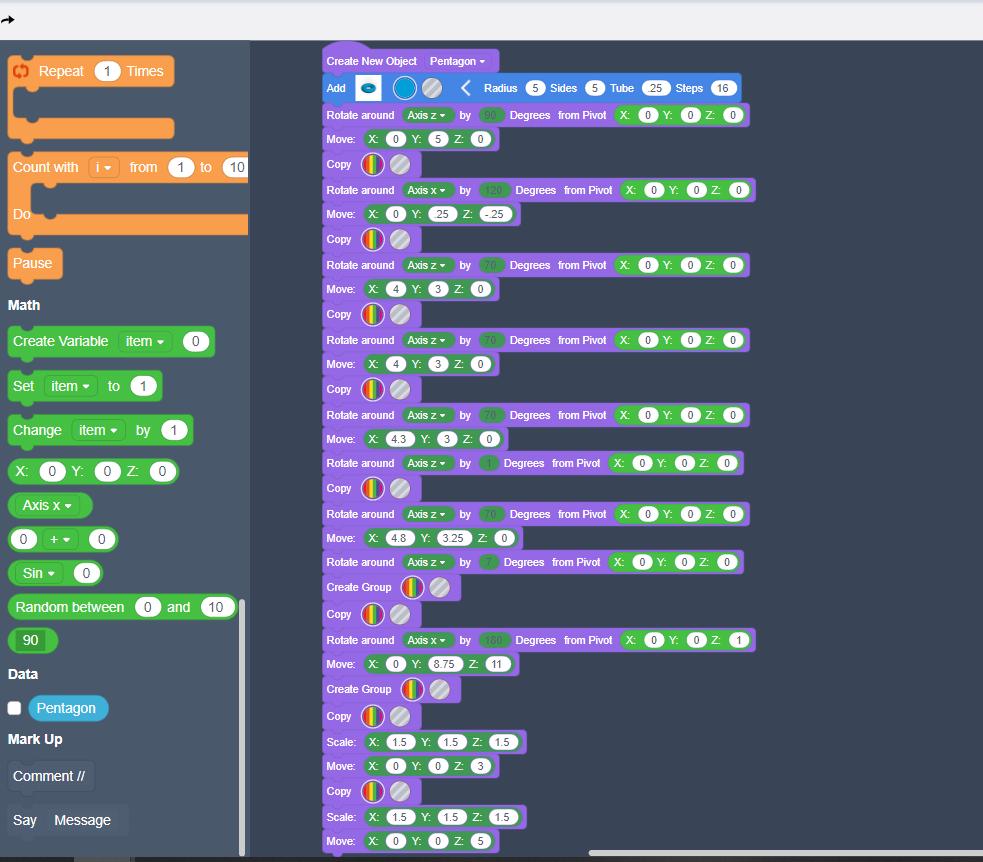This screenshot has height=862, width=983.
Task: Open the color picker in the Add block
Action: pyautogui.click(x=405, y=88)
